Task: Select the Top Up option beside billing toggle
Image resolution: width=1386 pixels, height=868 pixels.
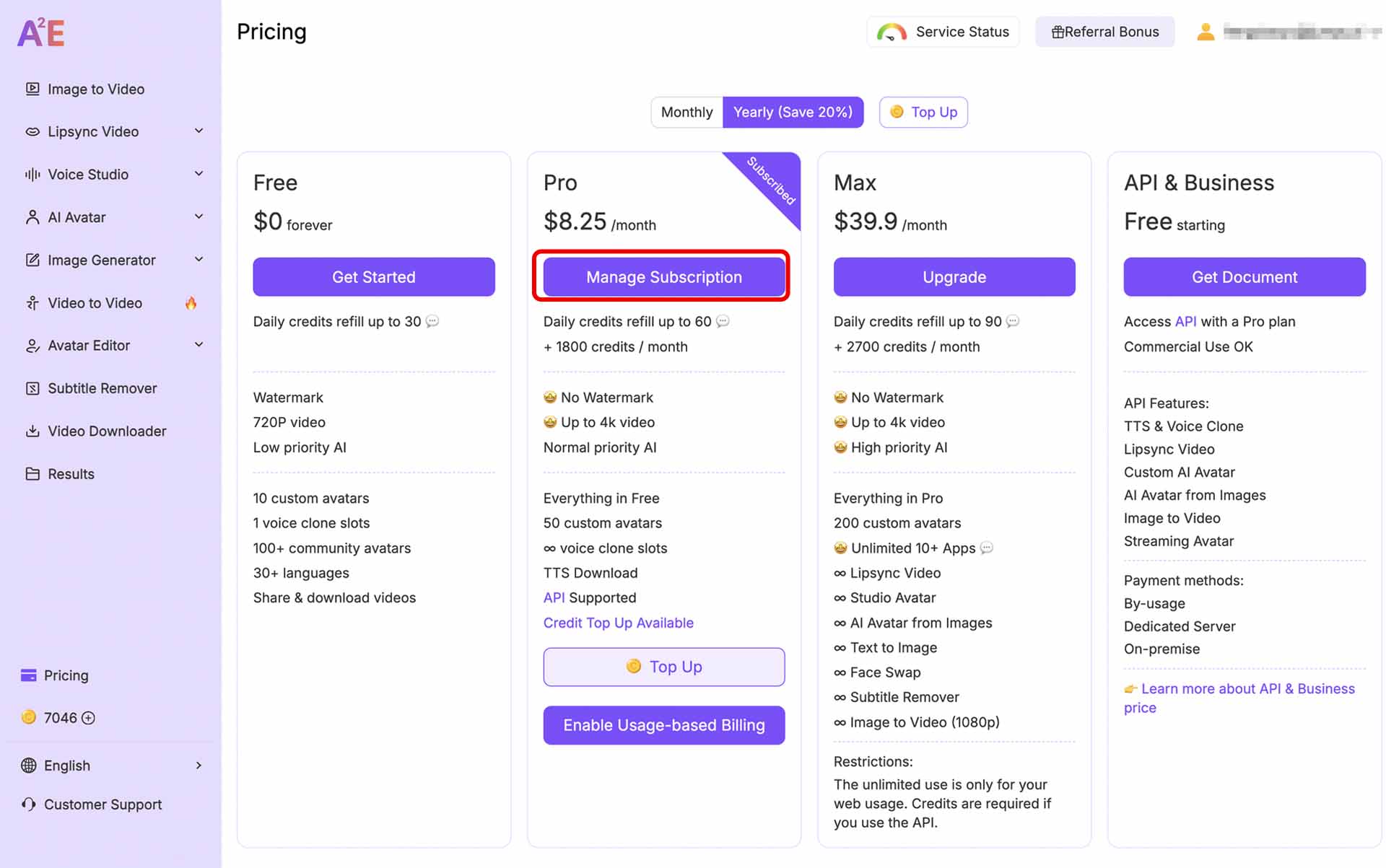Action: [923, 112]
